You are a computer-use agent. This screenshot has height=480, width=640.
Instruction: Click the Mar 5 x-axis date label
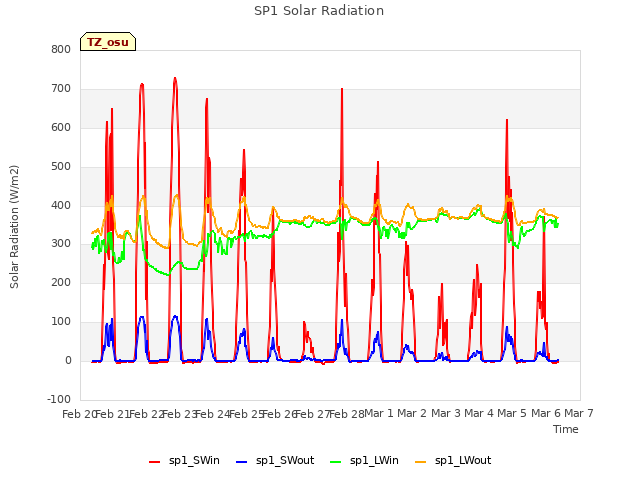[512, 413]
